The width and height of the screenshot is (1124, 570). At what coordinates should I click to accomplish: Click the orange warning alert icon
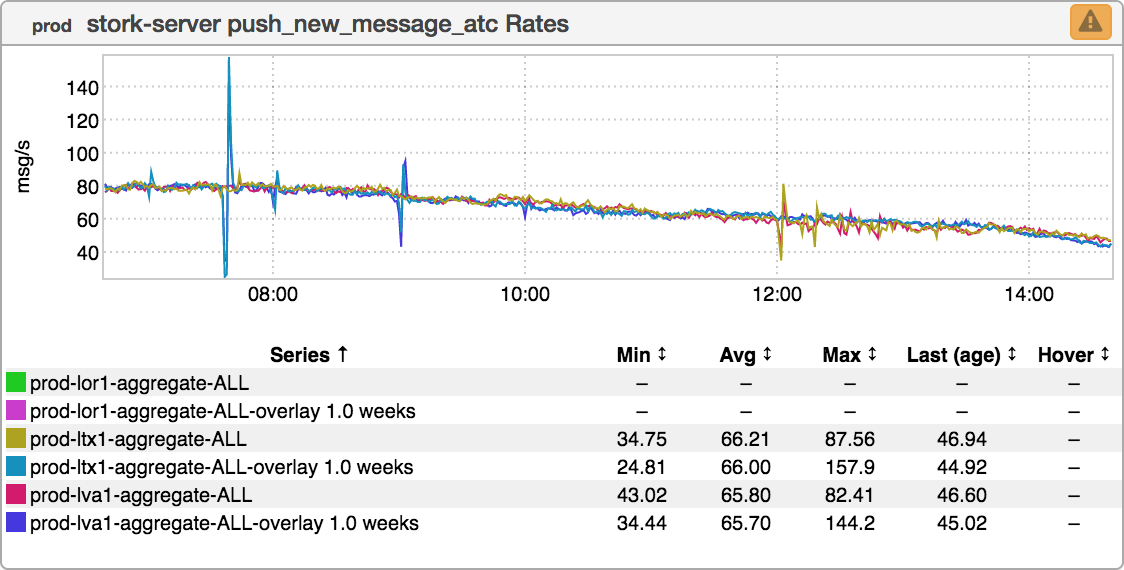coord(1090,22)
